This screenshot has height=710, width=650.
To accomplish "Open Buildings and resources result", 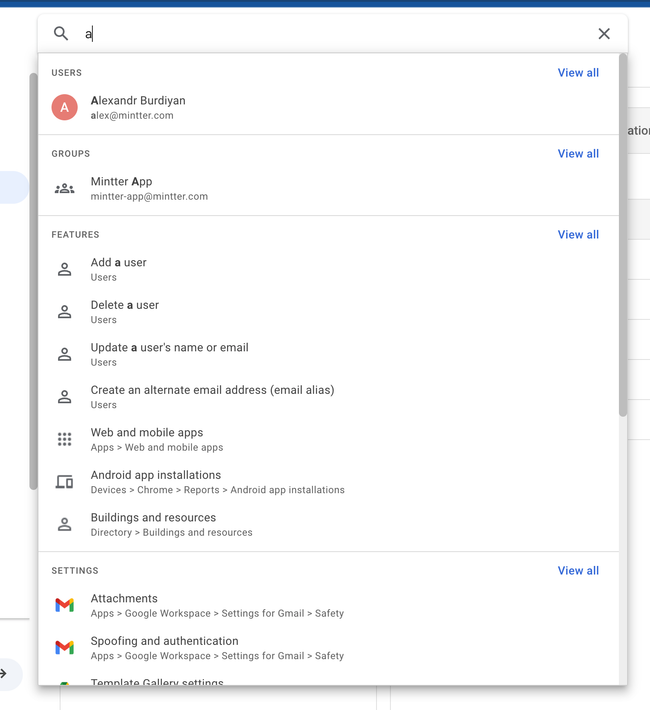I will click(153, 518).
